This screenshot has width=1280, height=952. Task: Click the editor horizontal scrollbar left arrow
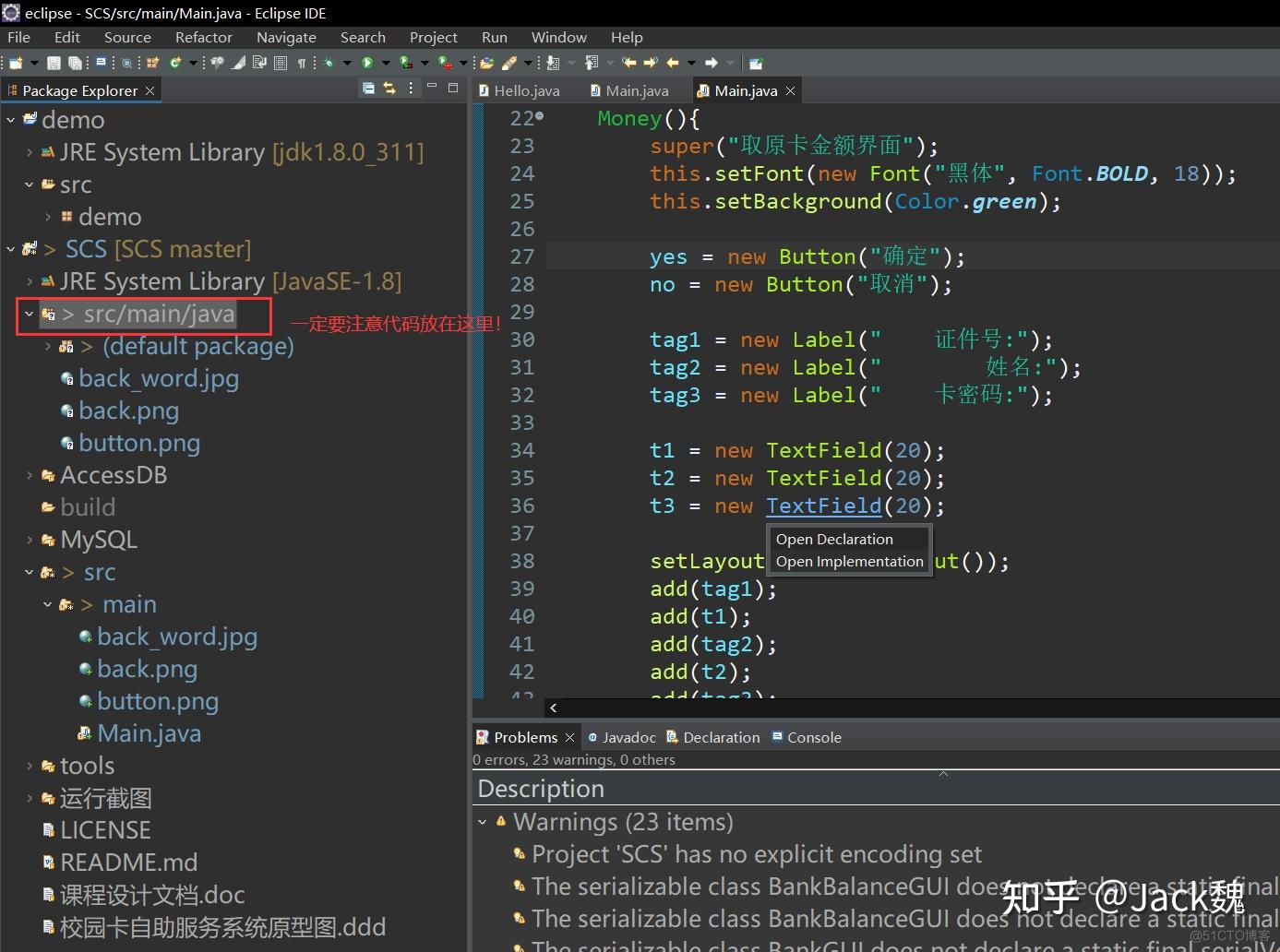pyautogui.click(x=553, y=708)
